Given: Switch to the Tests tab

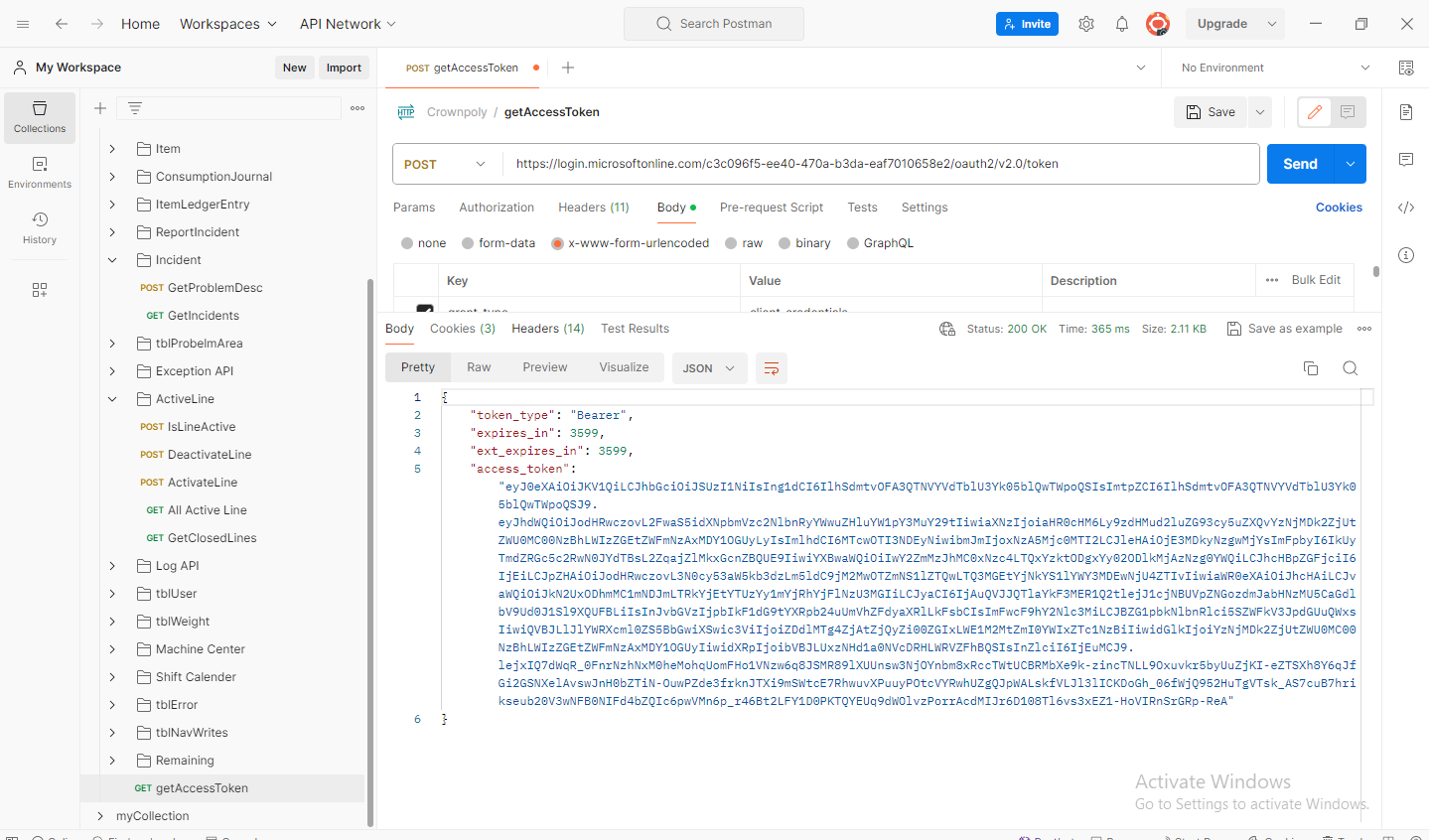Looking at the screenshot, I should click(x=862, y=208).
